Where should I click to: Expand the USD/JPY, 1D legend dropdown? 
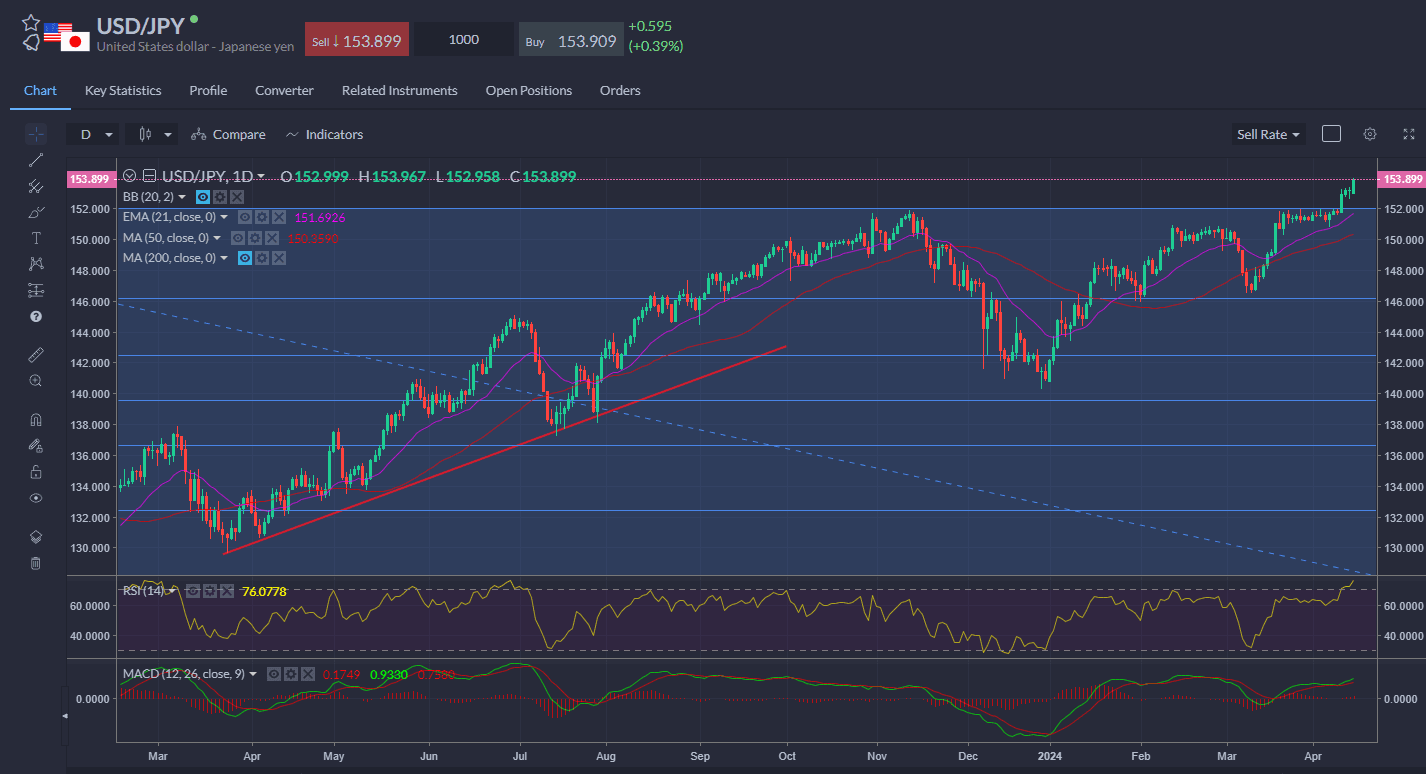click(261, 176)
